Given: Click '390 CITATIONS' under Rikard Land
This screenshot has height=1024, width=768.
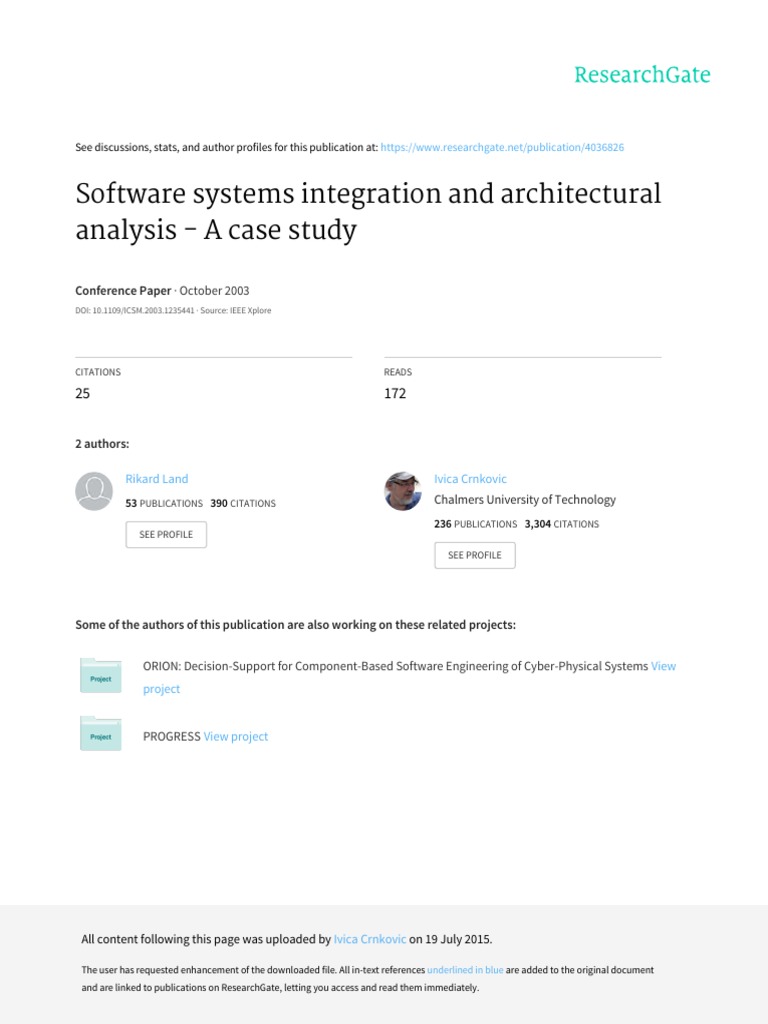Looking at the screenshot, I should click(243, 504).
